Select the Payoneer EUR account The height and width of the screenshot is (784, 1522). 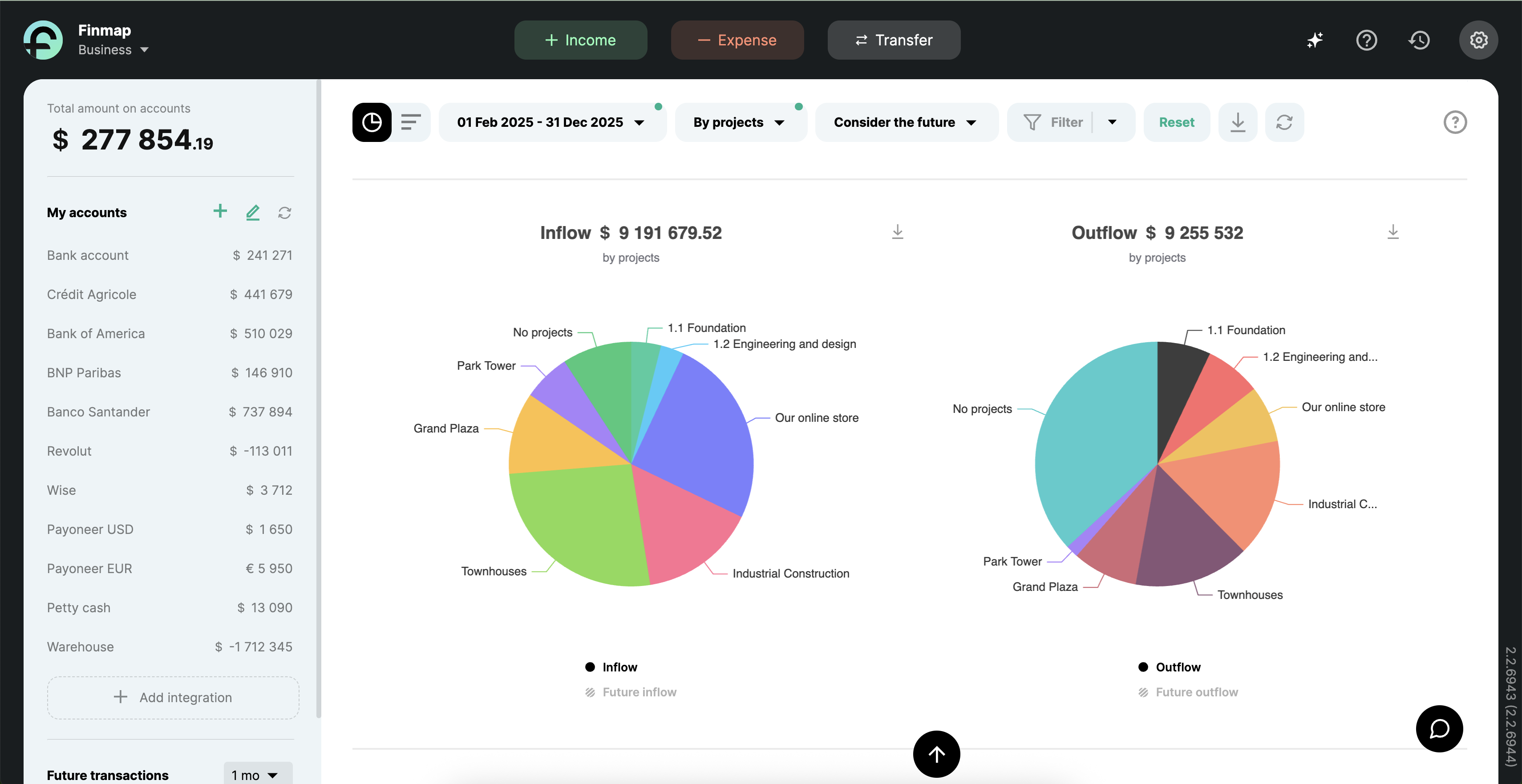point(170,568)
